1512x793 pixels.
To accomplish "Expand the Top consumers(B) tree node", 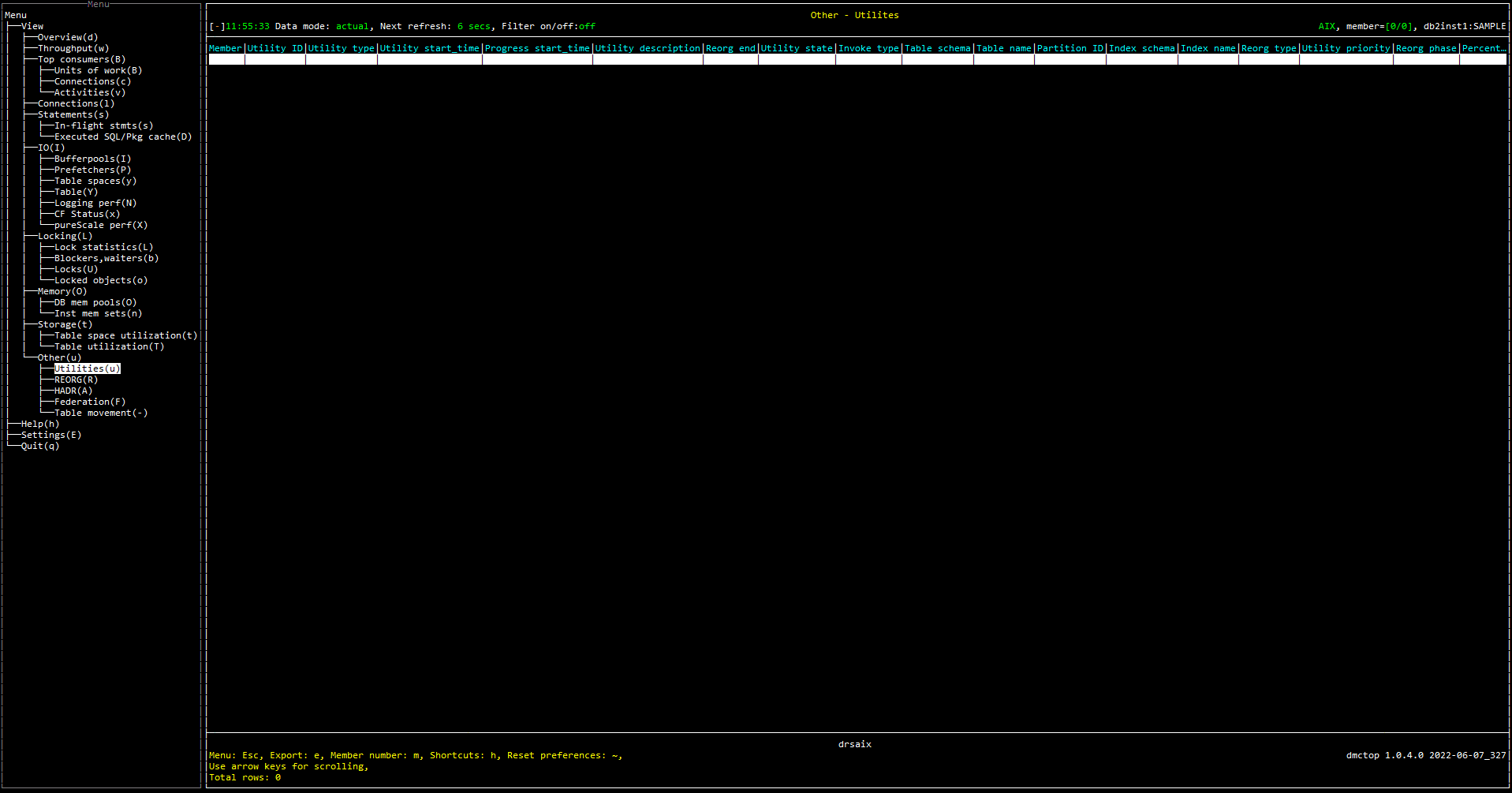I will point(81,59).
